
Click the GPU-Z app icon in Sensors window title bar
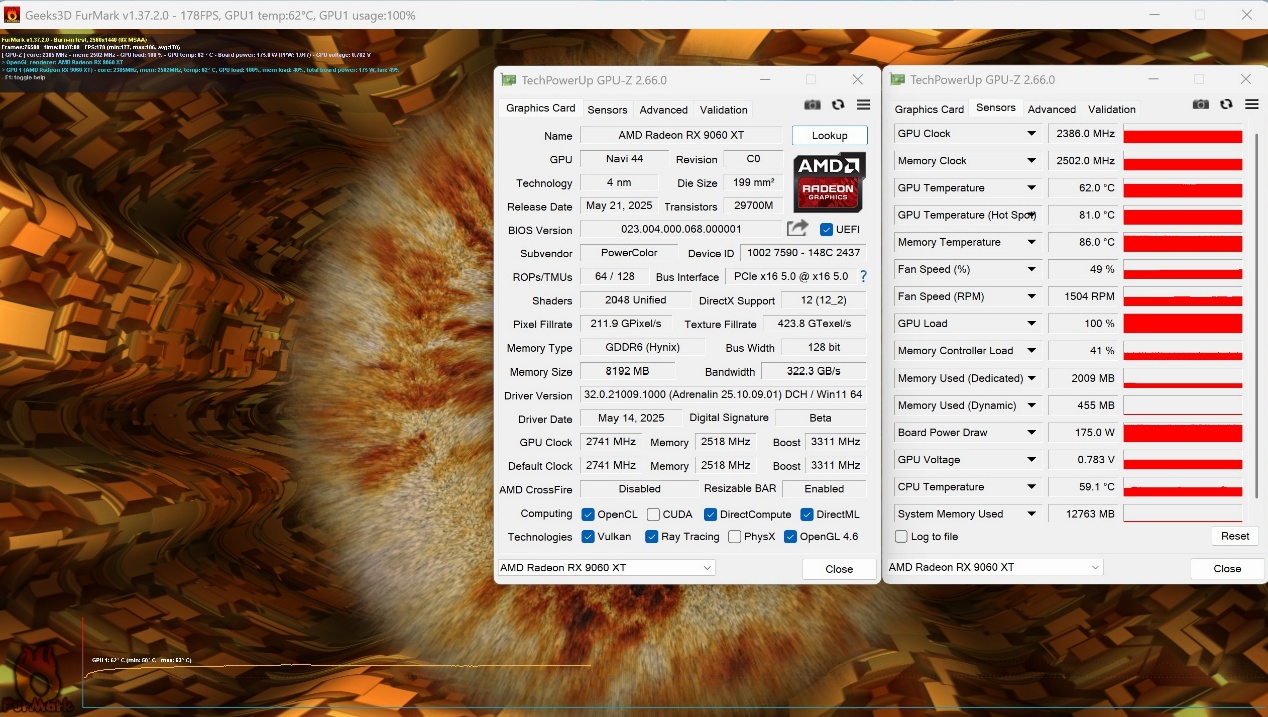click(x=897, y=80)
